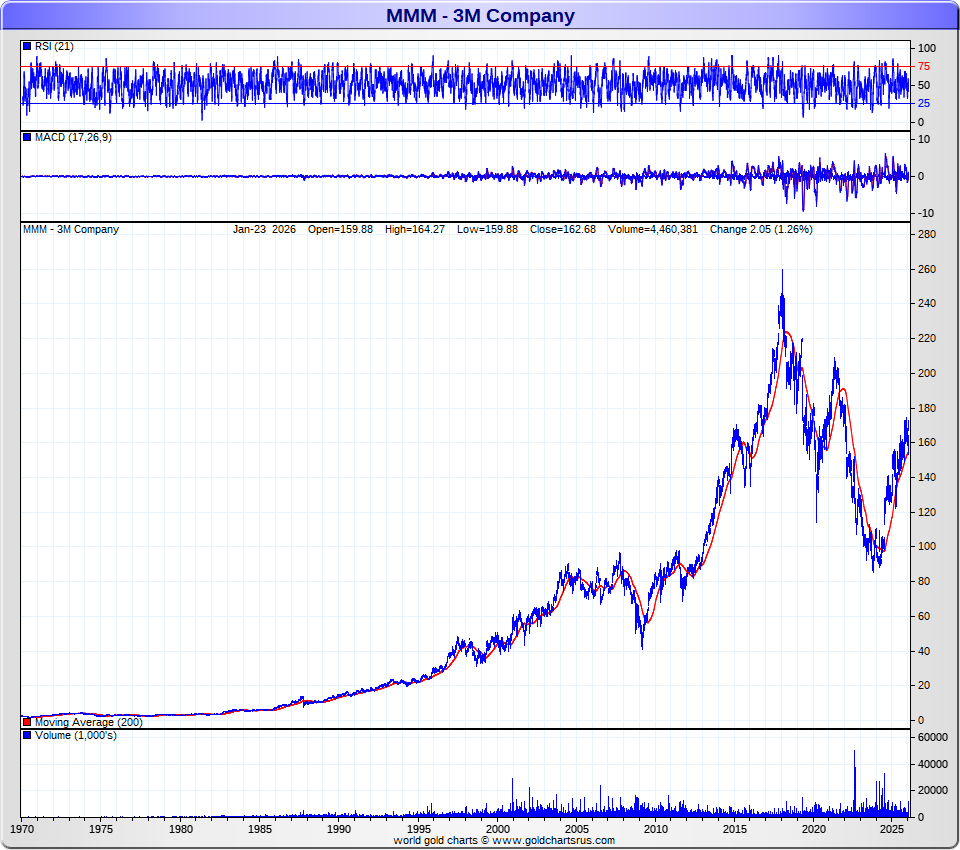
Task: Click the 1995 year label
Action: 418,829
